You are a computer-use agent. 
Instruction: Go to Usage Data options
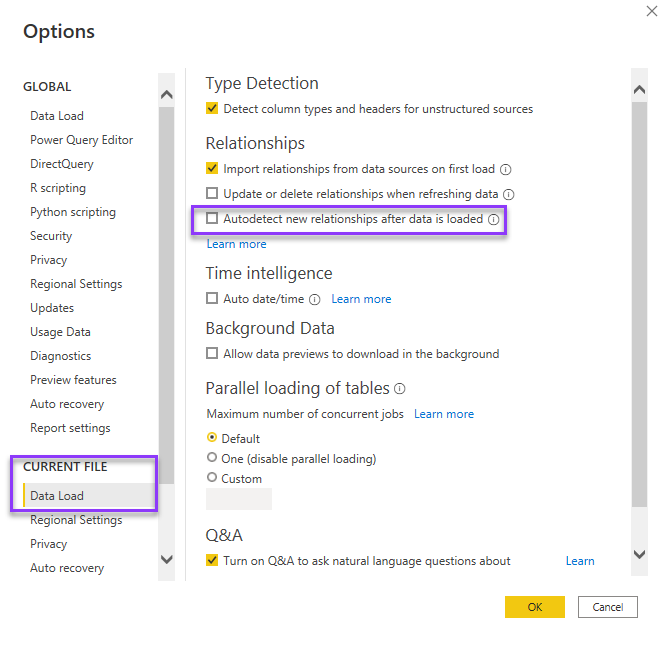pos(60,332)
